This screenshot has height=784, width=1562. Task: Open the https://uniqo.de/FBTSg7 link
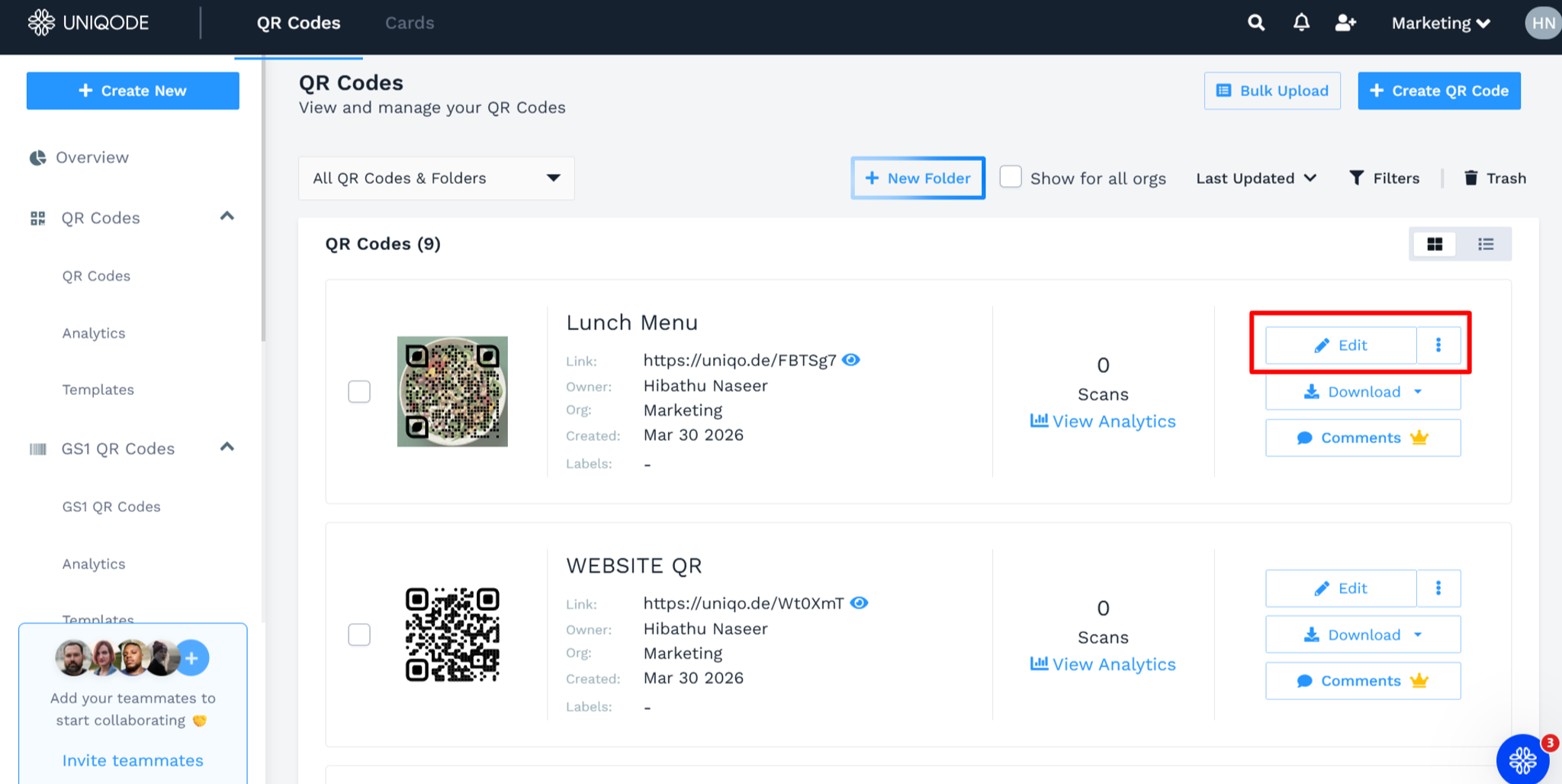click(x=740, y=360)
